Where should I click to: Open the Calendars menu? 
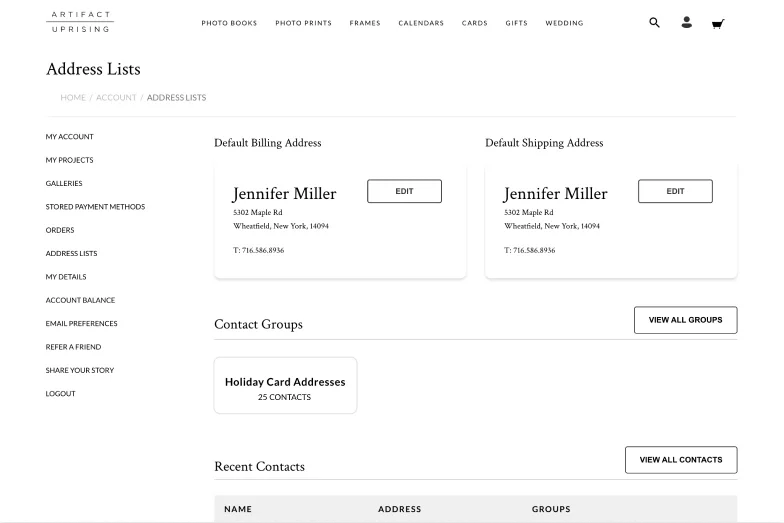point(421,23)
